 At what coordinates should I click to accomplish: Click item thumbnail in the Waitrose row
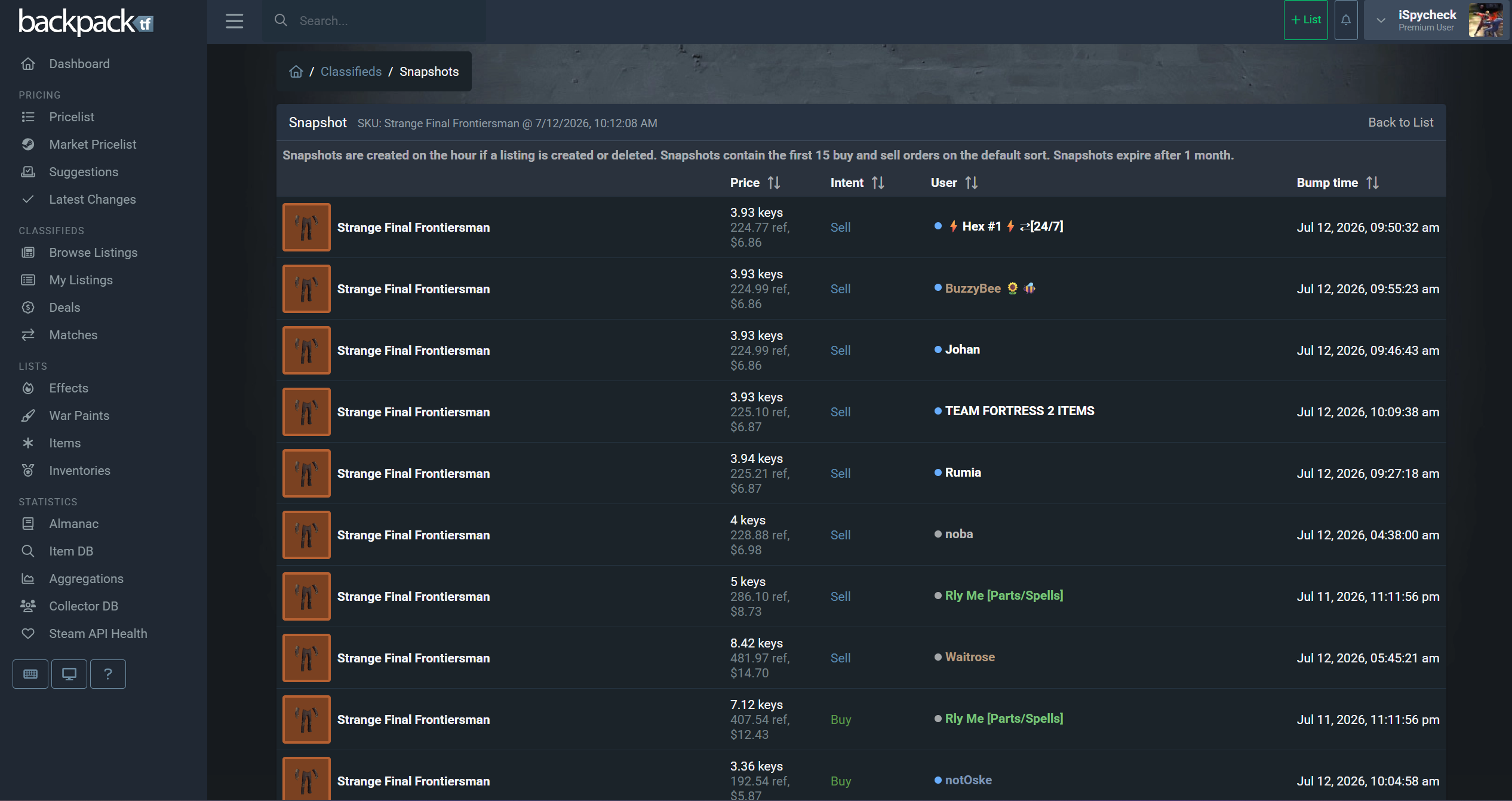pyautogui.click(x=306, y=658)
